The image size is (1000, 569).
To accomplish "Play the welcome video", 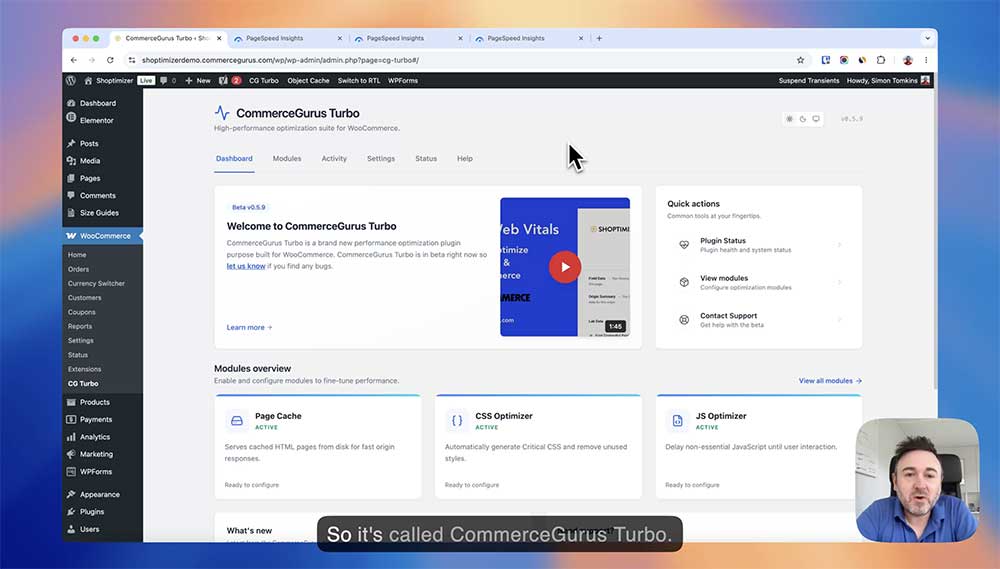I will point(564,267).
